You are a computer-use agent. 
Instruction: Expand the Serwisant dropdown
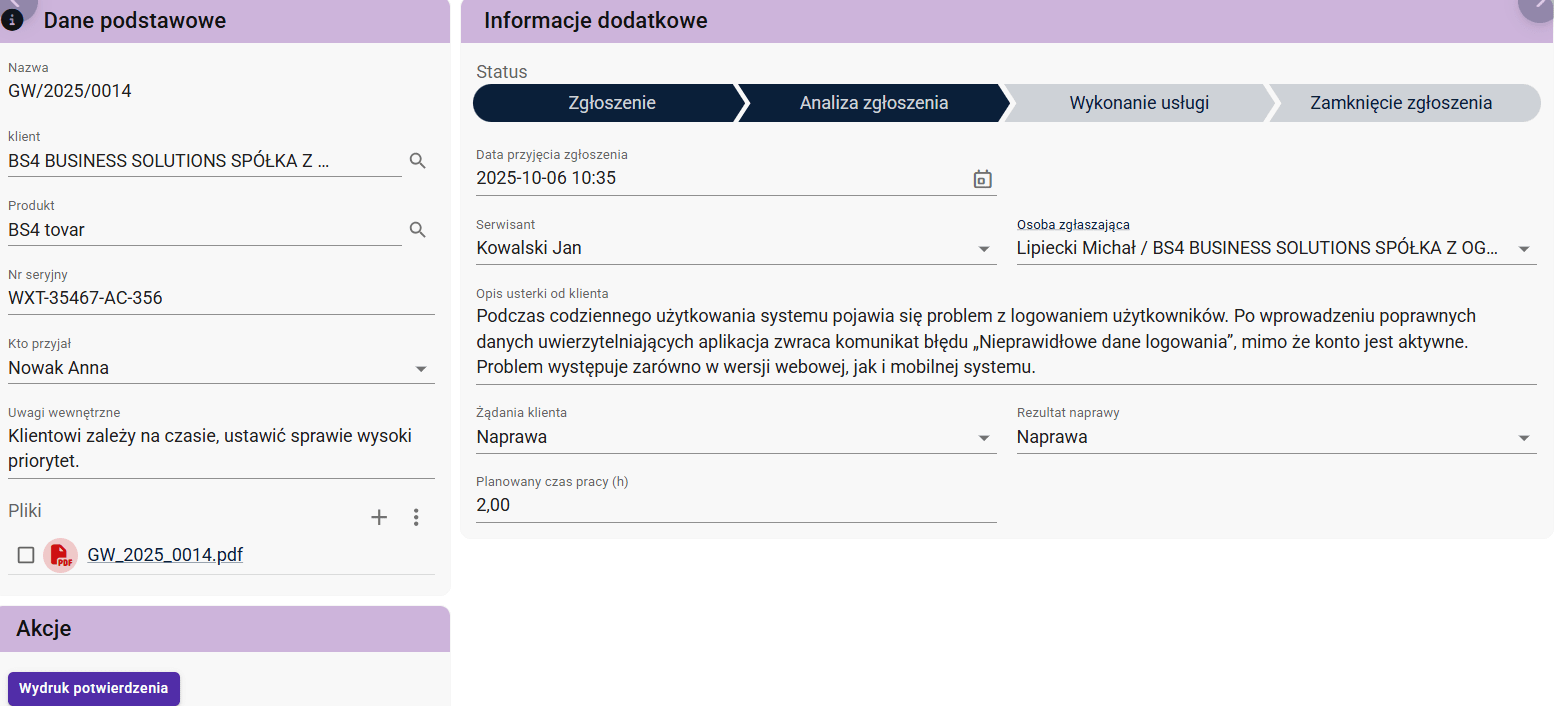coord(984,249)
